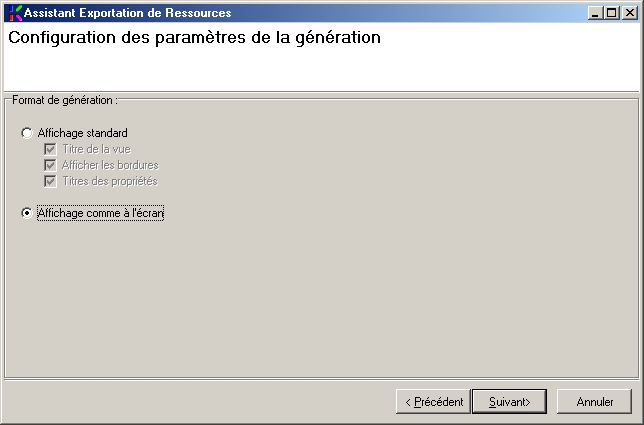Toggle the Titre de la vue checkbox

point(50,149)
